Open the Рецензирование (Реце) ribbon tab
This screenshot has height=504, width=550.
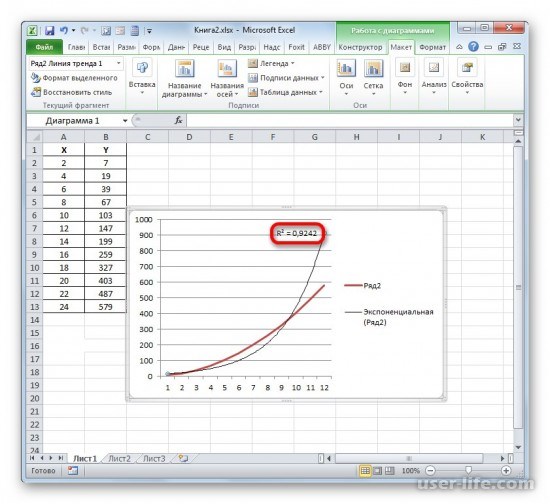tap(201, 47)
